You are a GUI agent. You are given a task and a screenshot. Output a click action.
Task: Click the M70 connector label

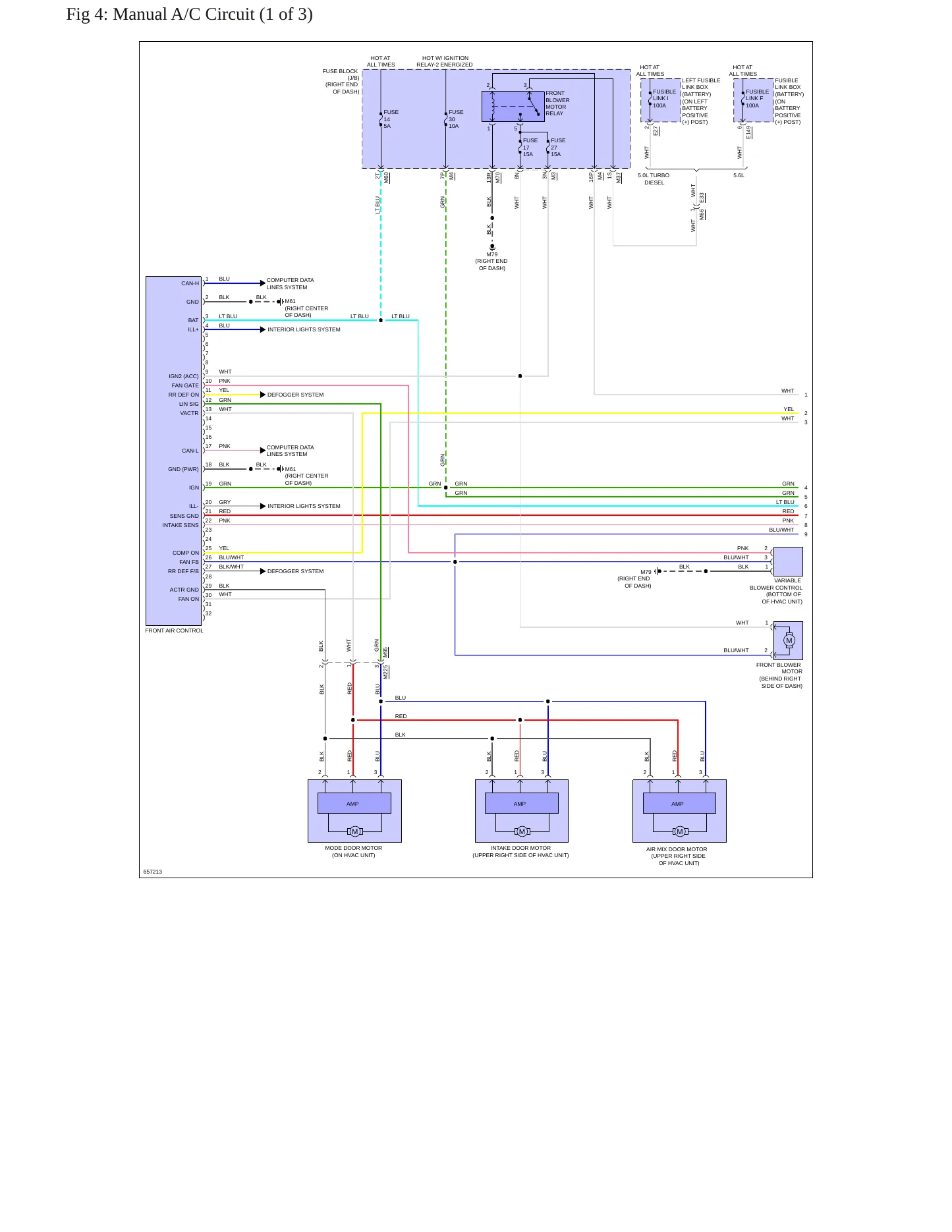coord(498,177)
